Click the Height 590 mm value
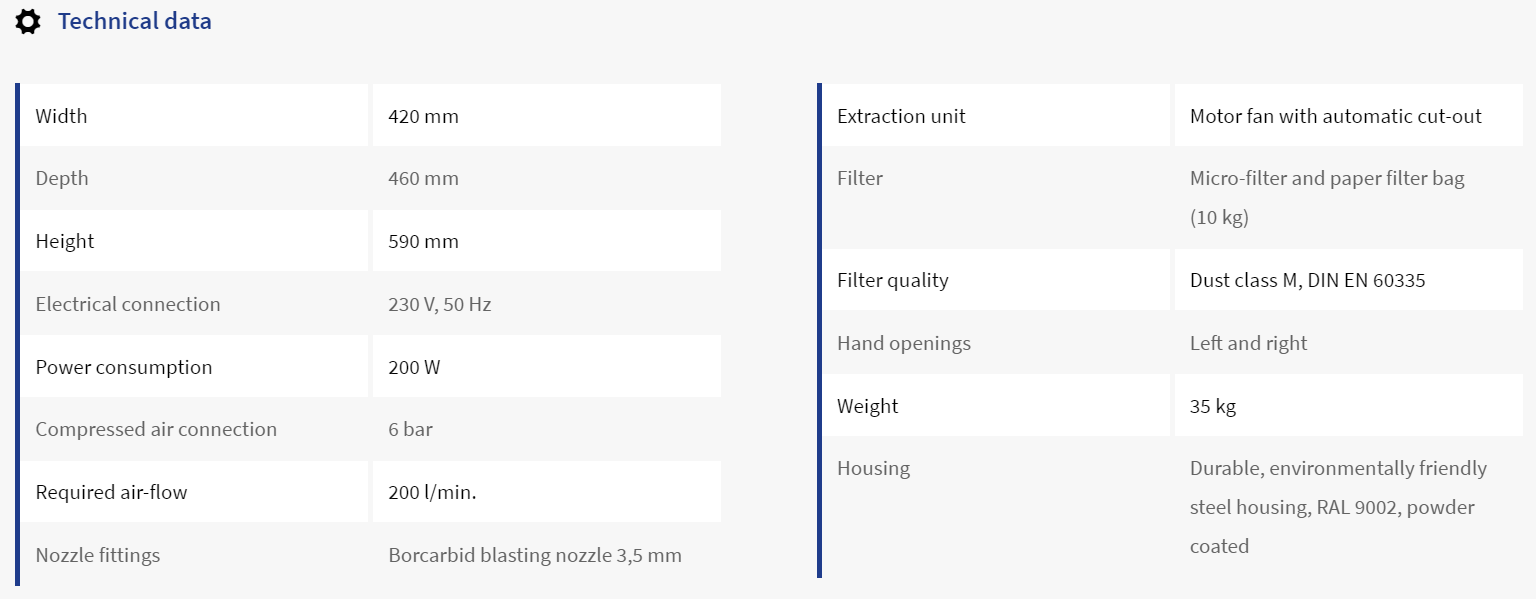The height and width of the screenshot is (599, 1536). point(423,241)
